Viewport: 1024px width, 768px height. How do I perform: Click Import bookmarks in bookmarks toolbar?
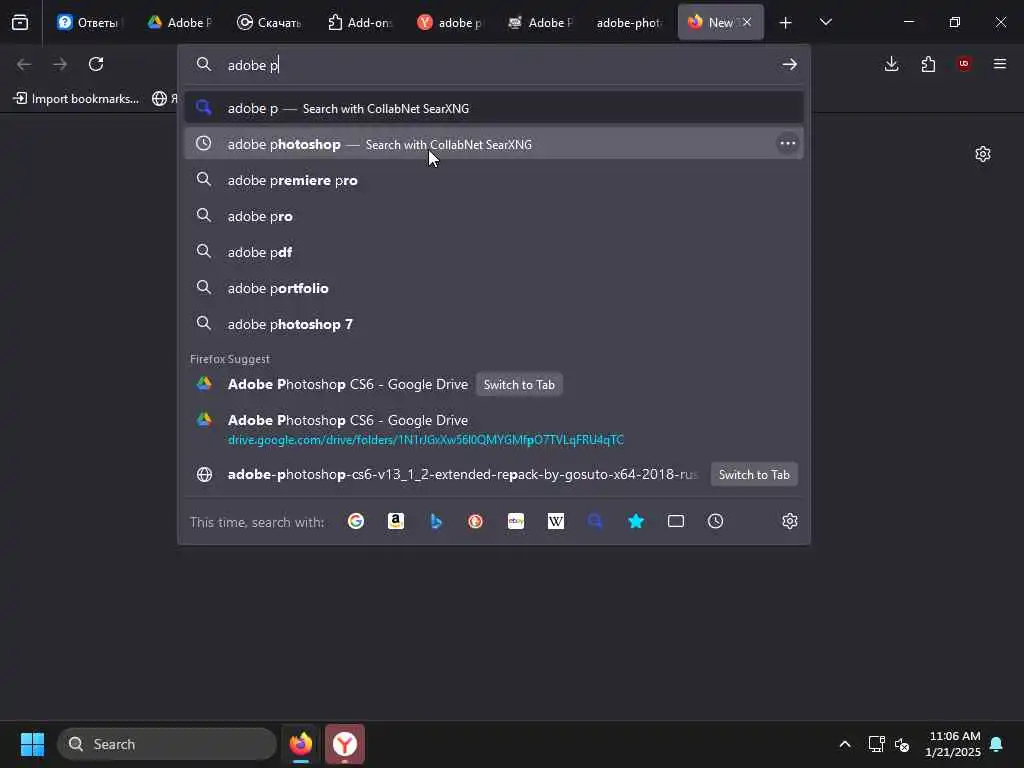point(76,99)
